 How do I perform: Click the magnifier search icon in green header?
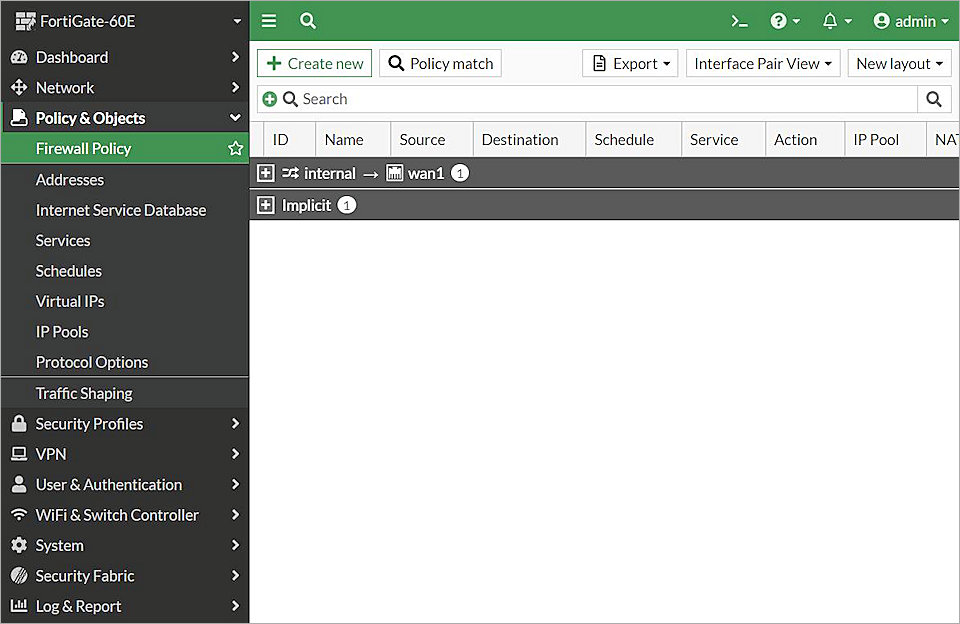tap(308, 21)
